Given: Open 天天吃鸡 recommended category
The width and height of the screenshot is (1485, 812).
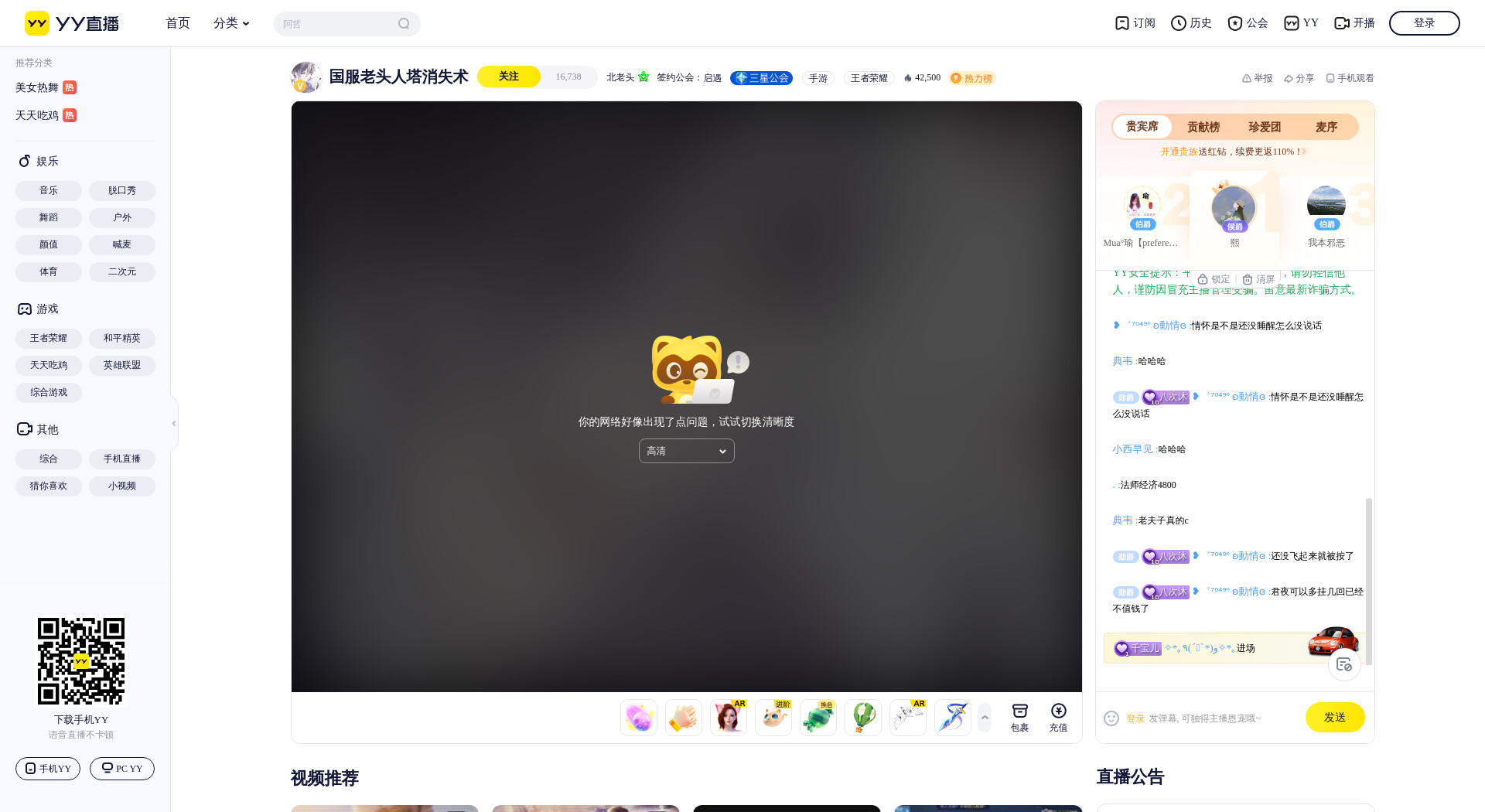Looking at the screenshot, I should pos(46,115).
